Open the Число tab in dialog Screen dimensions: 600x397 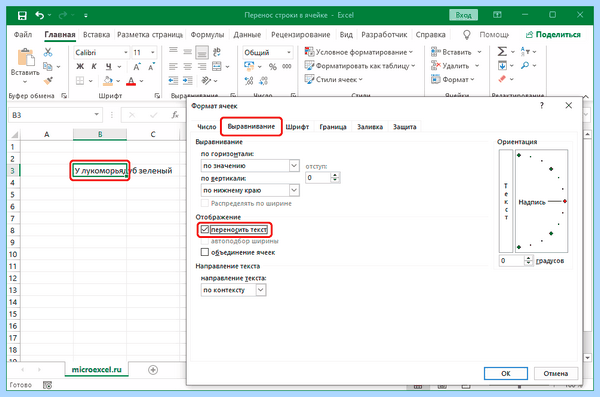pos(207,127)
